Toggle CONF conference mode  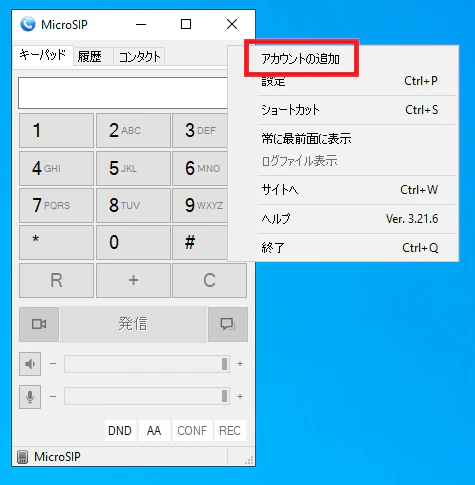(x=192, y=431)
